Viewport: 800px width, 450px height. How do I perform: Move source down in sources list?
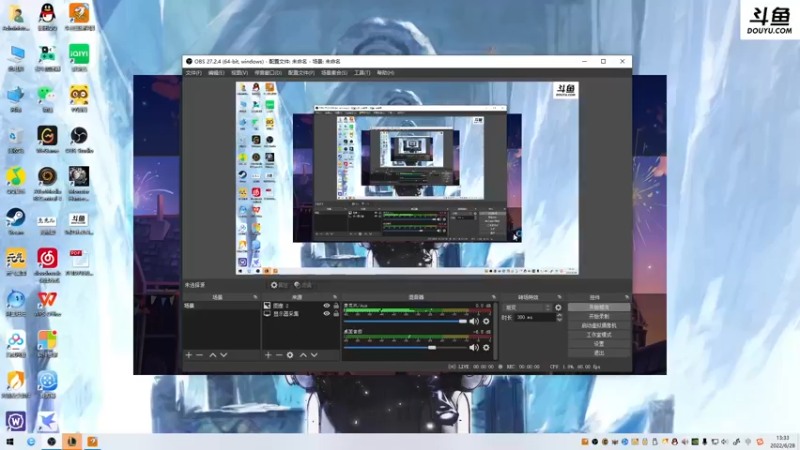click(314, 355)
